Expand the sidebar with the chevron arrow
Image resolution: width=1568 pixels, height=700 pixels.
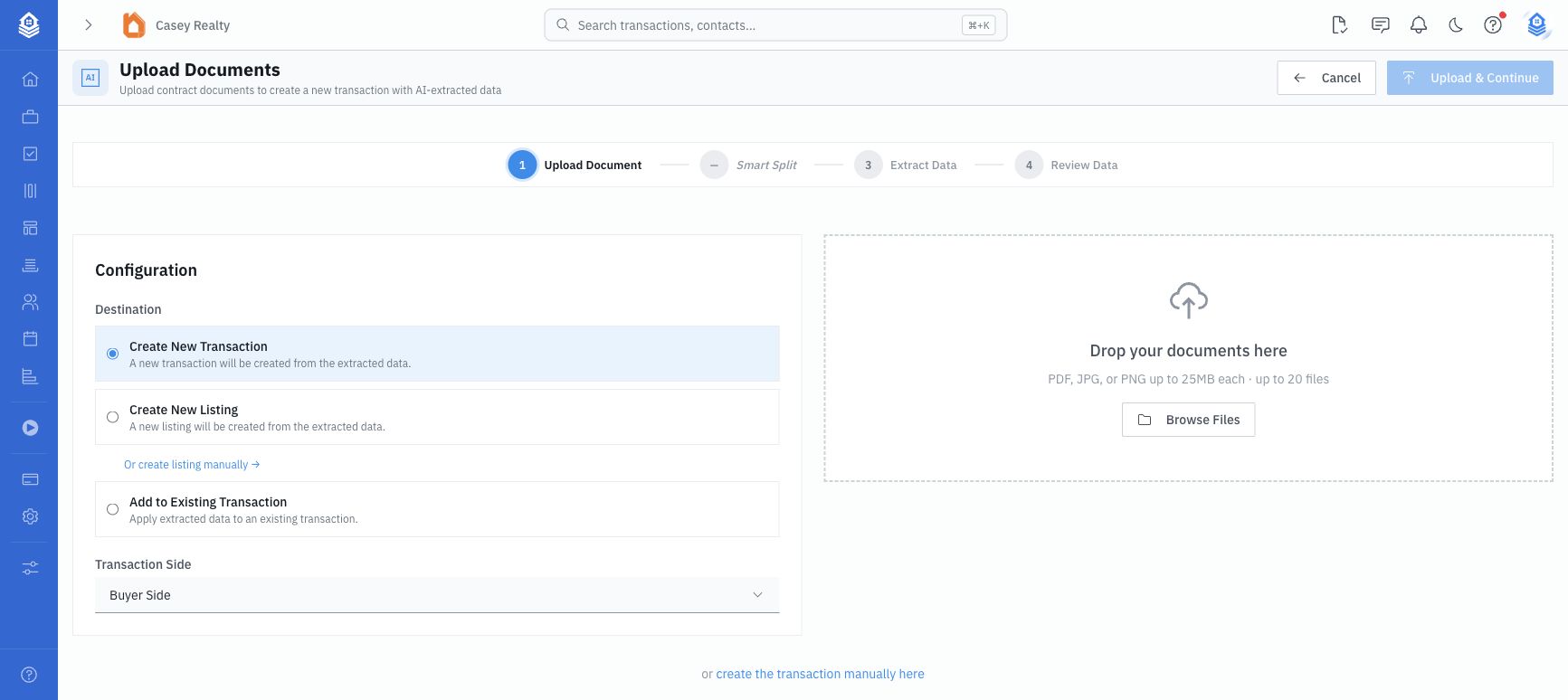pyautogui.click(x=88, y=25)
